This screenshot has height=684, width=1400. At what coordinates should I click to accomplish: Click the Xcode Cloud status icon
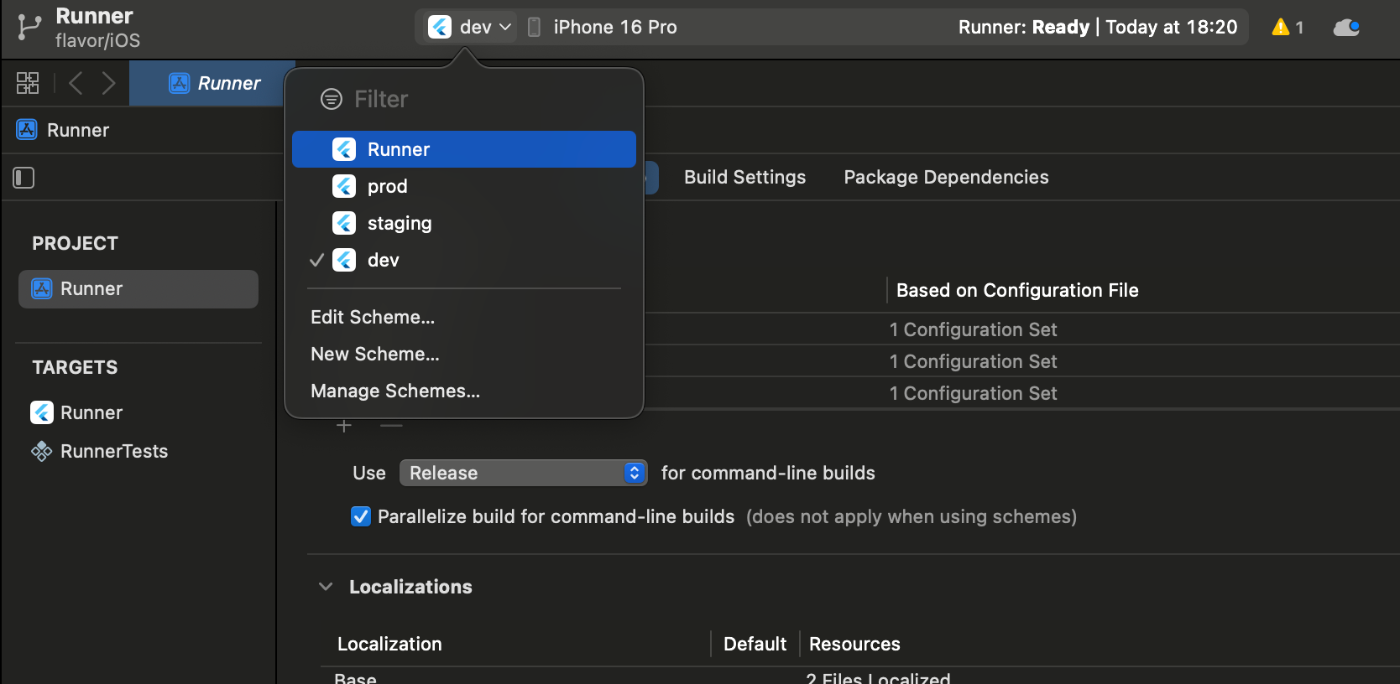click(x=1347, y=28)
